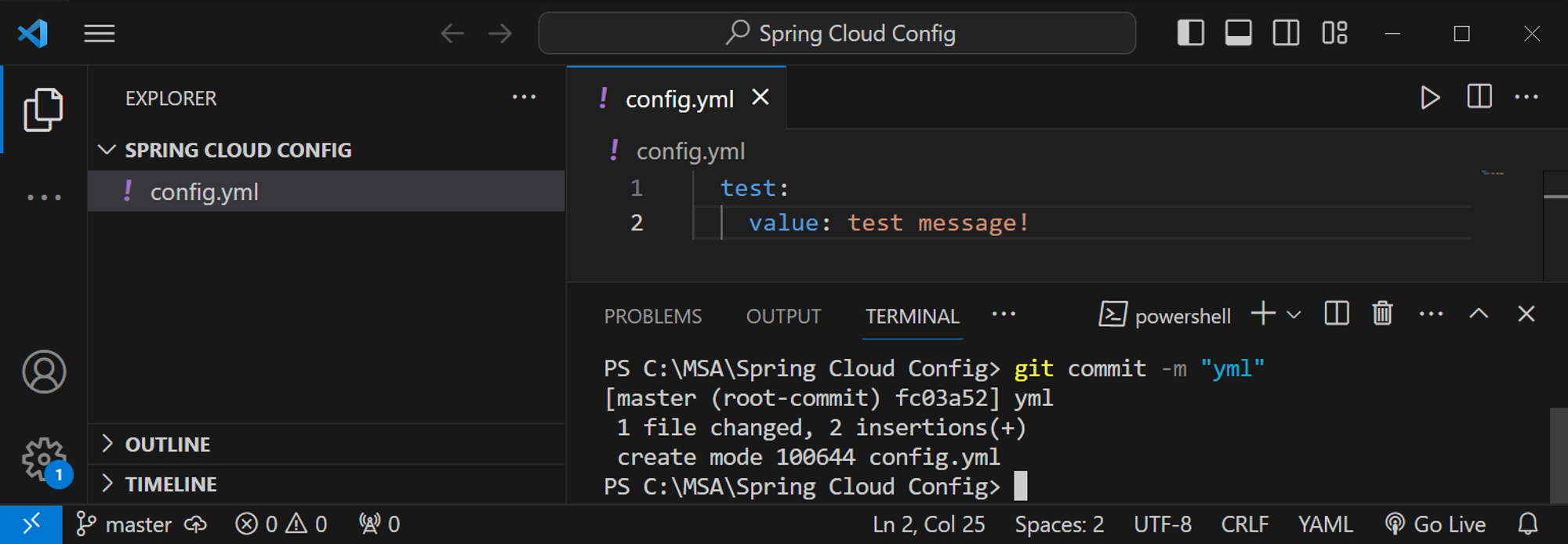Screen dimensions: 1568x544
Task: Expand the TIMELINE section
Action: pos(170,484)
